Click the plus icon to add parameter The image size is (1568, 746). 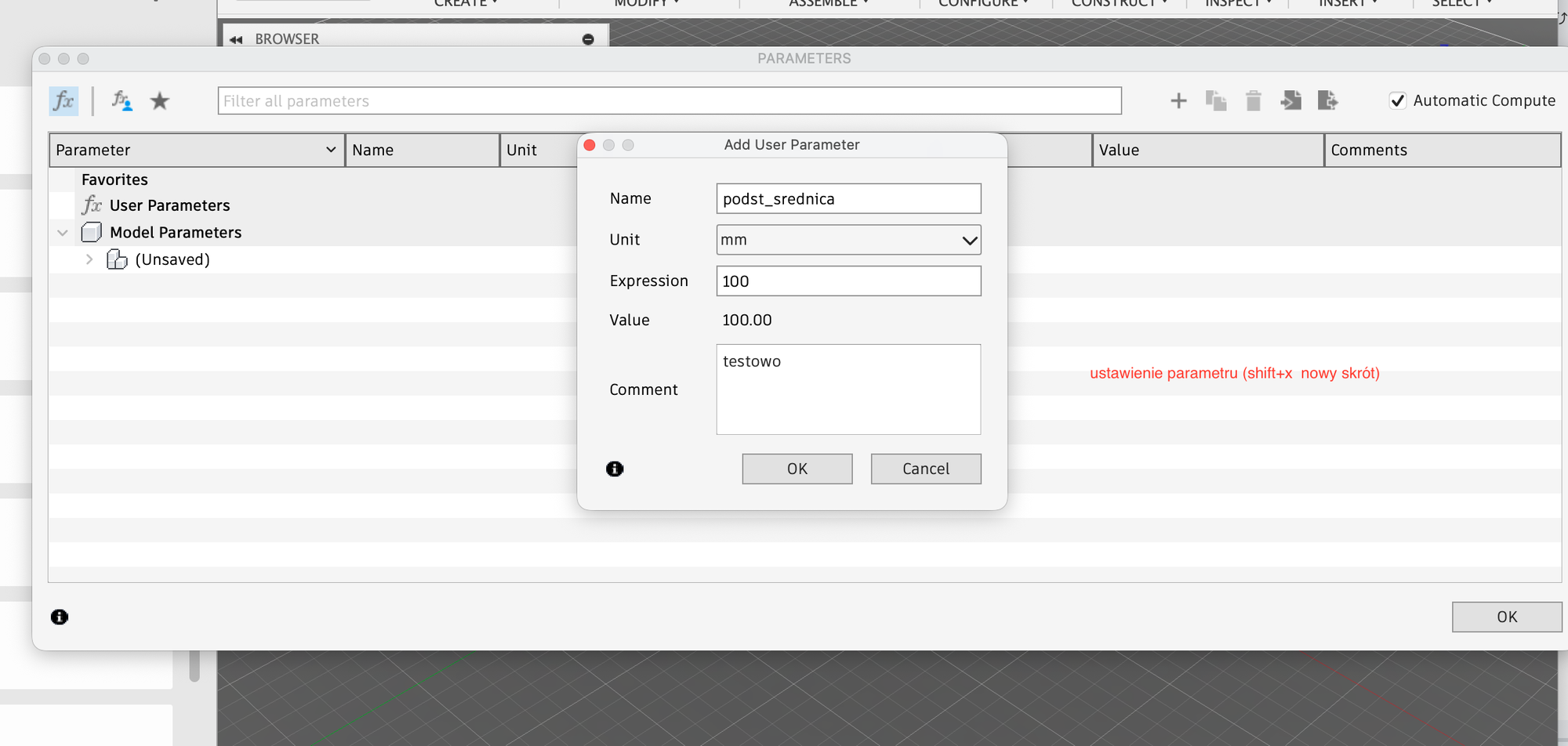pos(1178,101)
